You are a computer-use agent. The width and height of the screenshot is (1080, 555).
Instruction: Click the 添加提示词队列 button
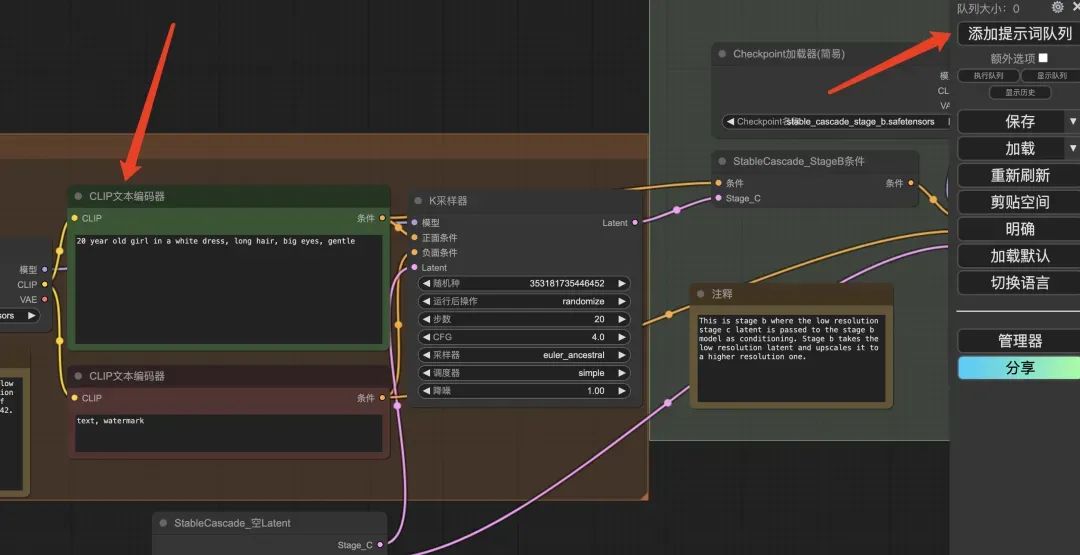click(x=1018, y=33)
